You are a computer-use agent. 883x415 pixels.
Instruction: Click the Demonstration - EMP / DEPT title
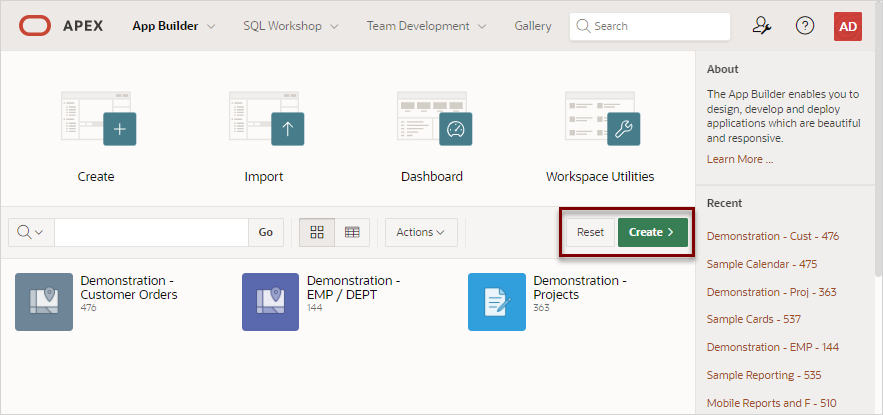(x=354, y=288)
